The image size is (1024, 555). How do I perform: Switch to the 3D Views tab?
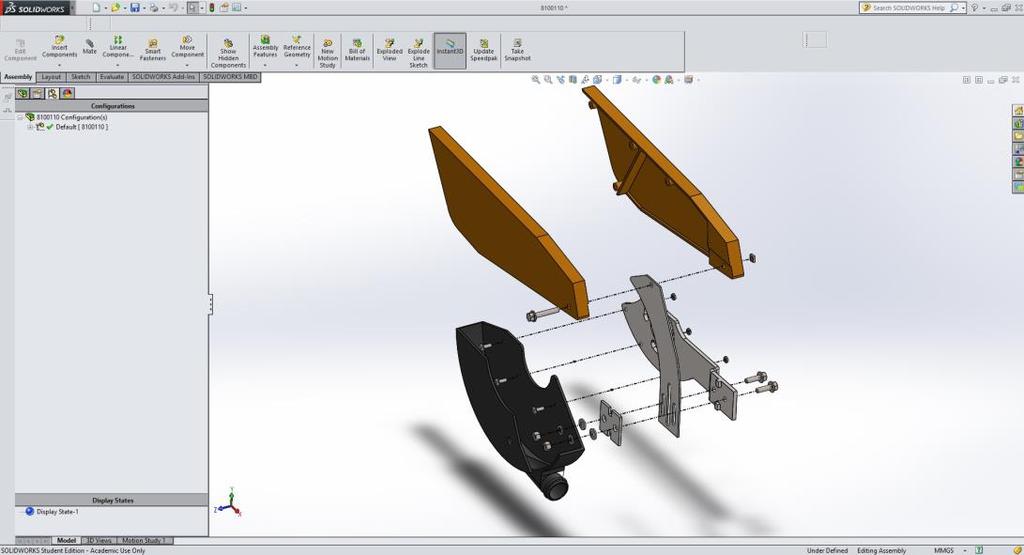(x=99, y=541)
